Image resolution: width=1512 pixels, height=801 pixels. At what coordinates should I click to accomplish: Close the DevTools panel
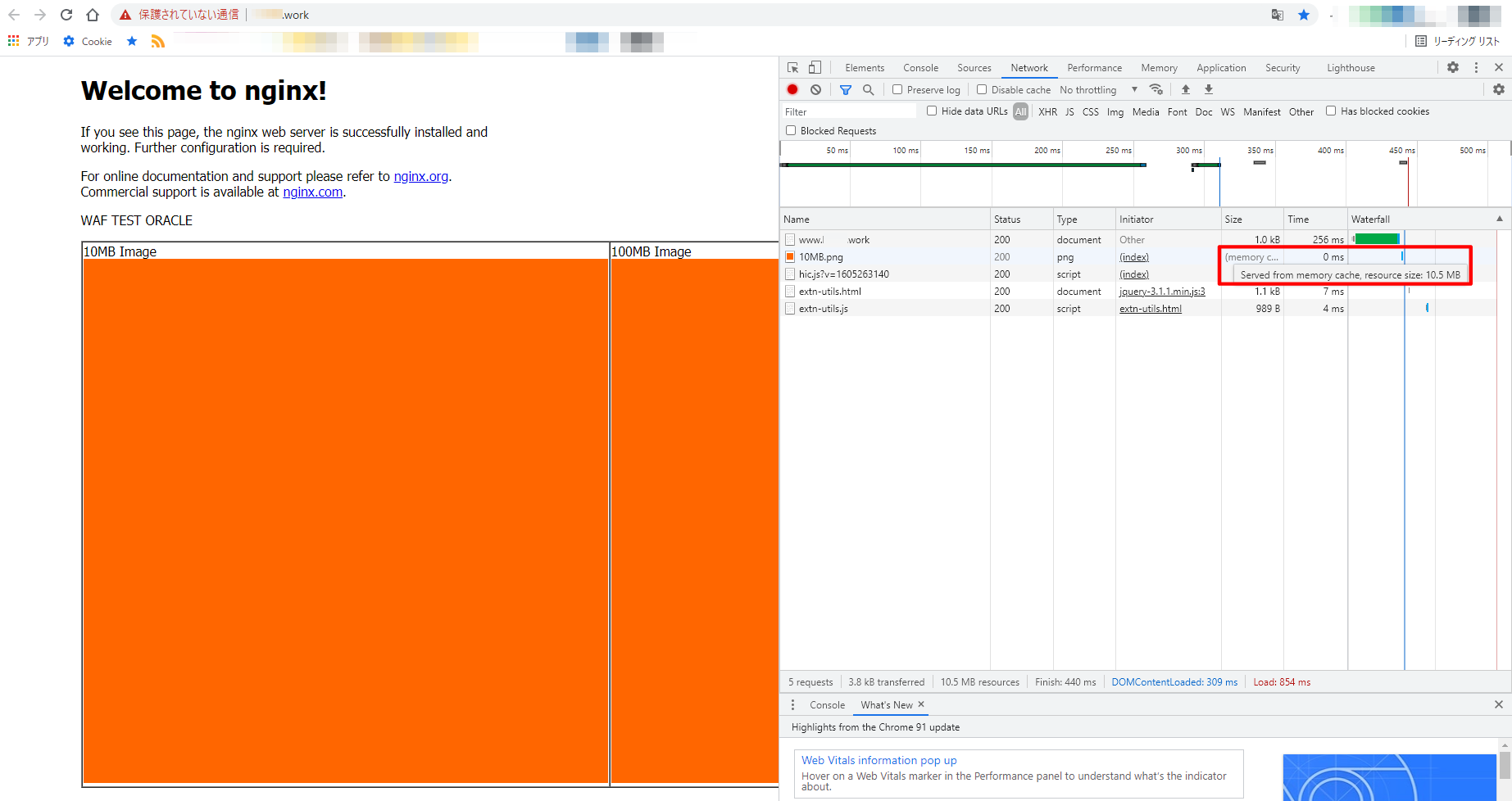coord(1499,68)
